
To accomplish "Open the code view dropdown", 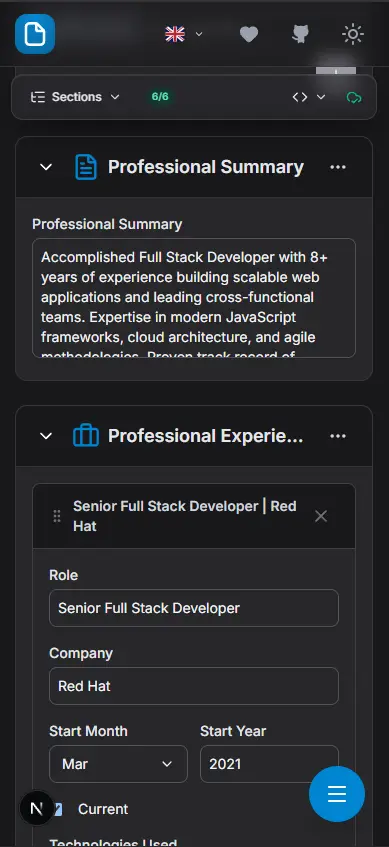I will coord(309,97).
